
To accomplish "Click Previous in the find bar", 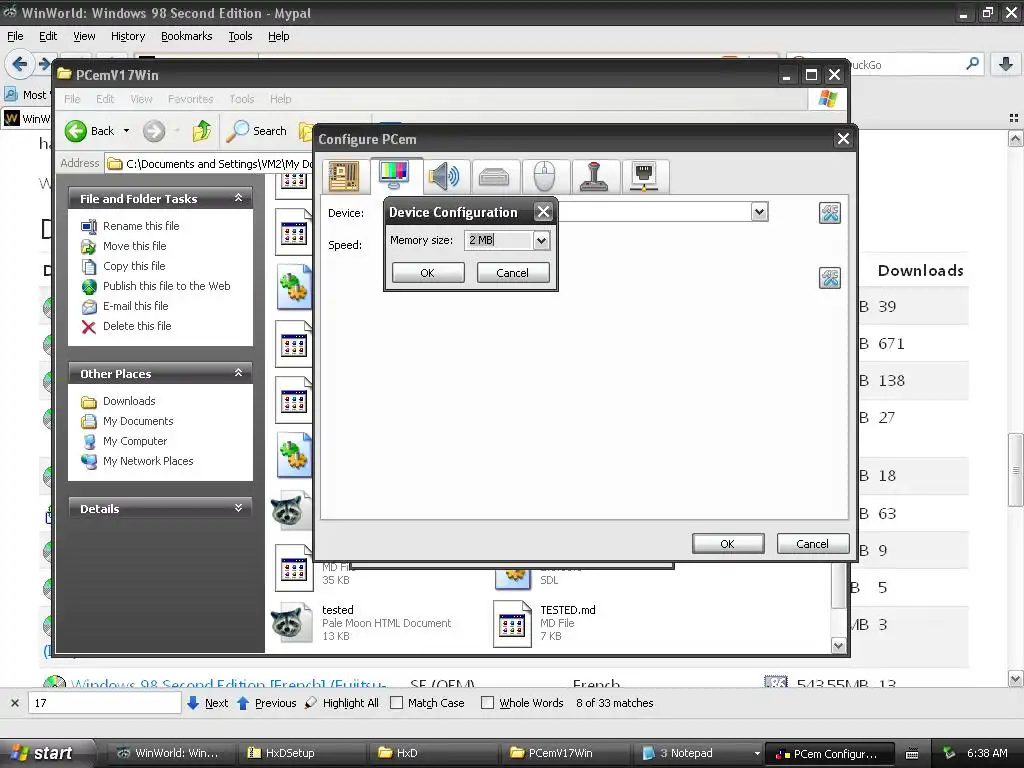I will (x=266, y=703).
